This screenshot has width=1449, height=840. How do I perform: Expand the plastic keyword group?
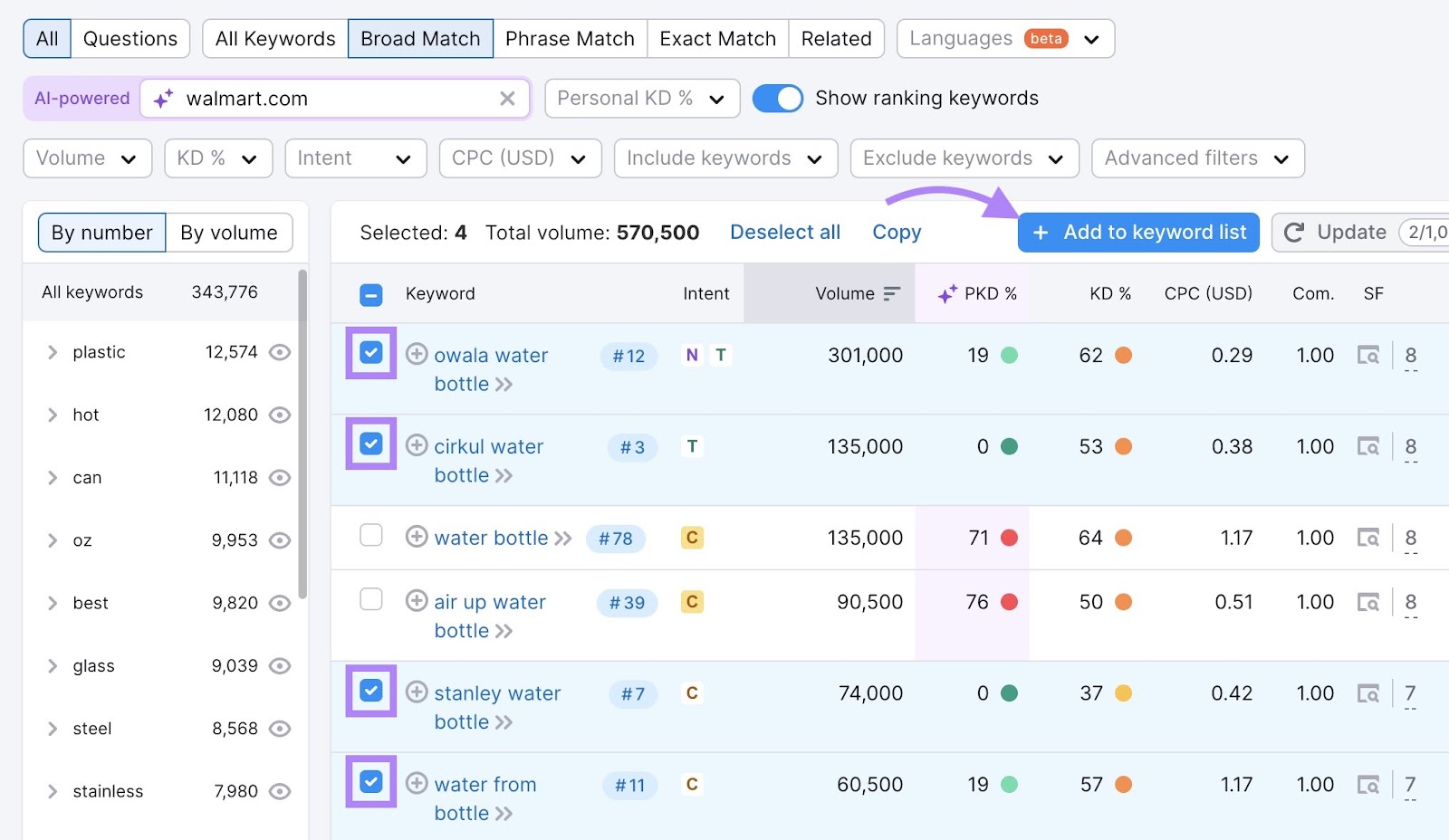tap(52, 352)
